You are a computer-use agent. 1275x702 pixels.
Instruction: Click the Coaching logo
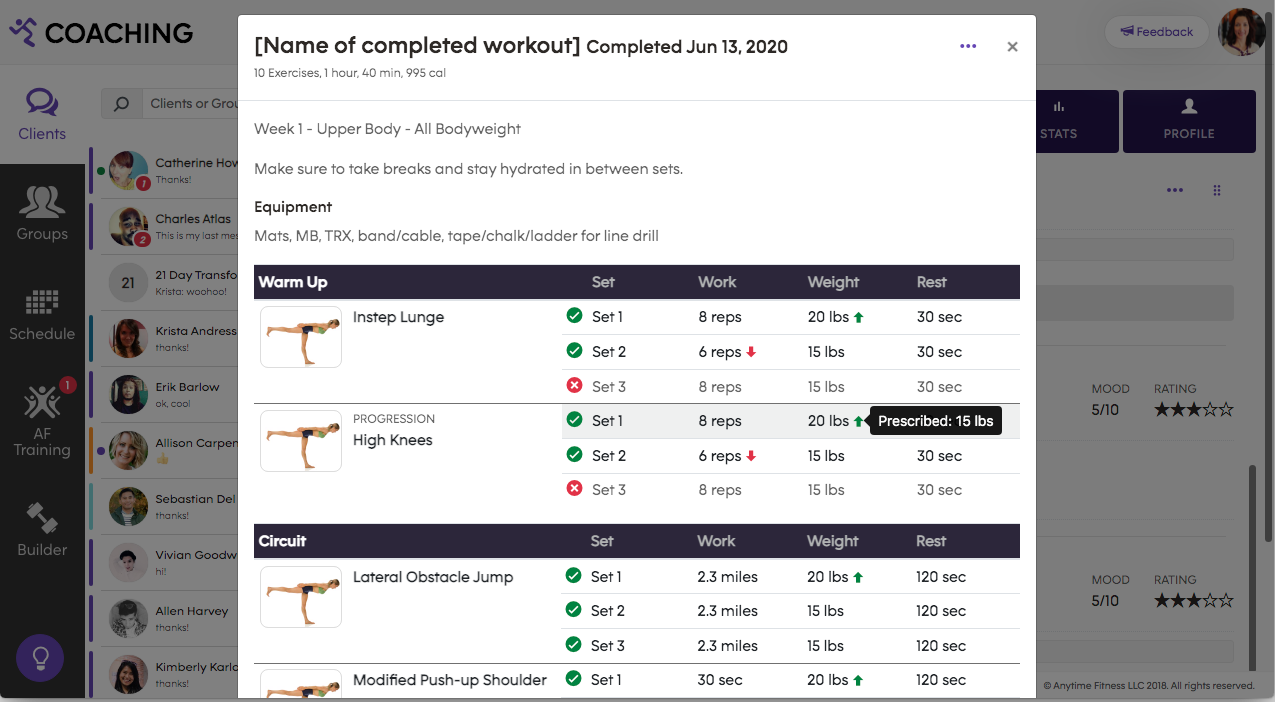coord(101,33)
